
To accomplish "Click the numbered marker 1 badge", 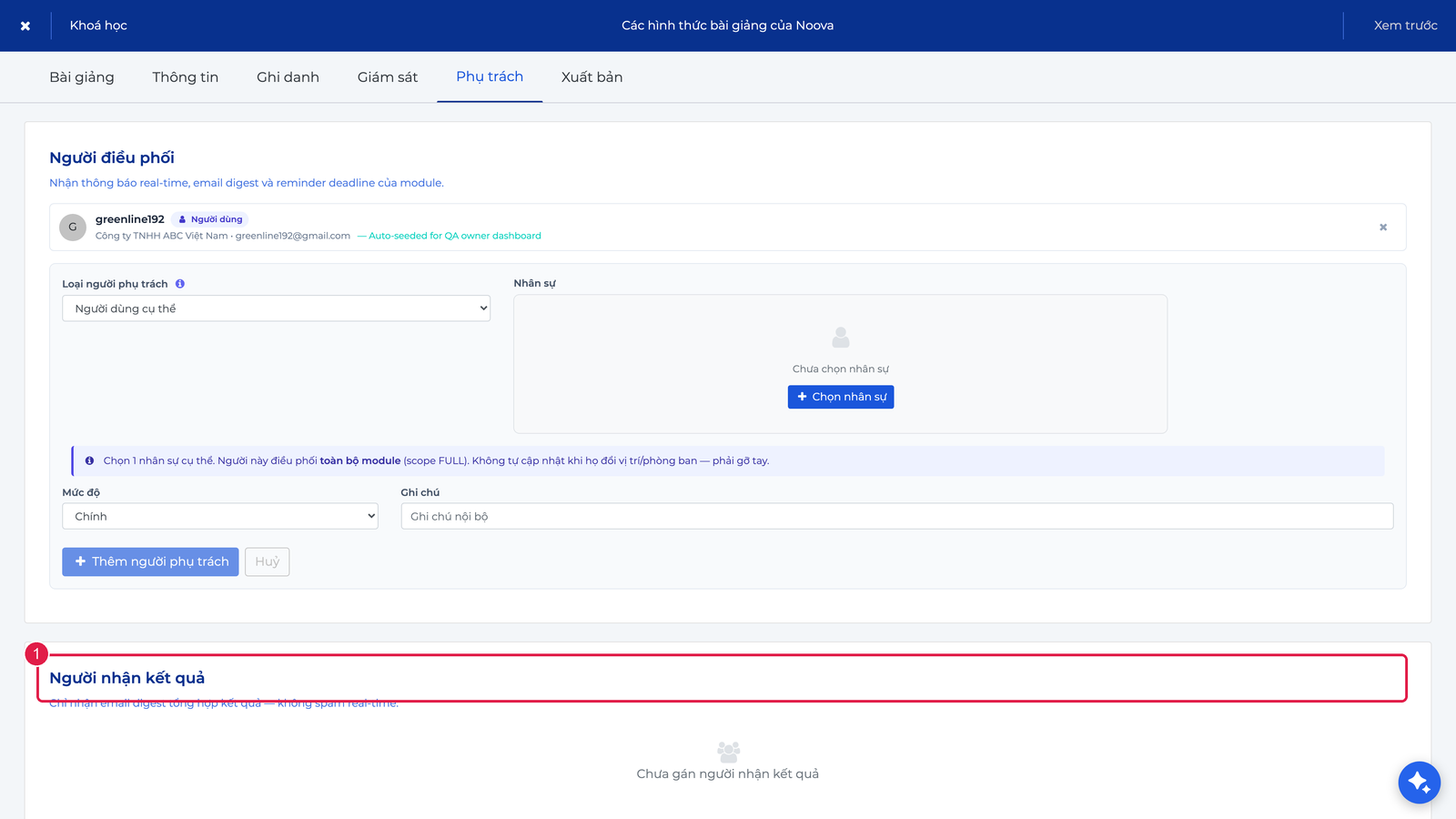I will [x=36, y=653].
